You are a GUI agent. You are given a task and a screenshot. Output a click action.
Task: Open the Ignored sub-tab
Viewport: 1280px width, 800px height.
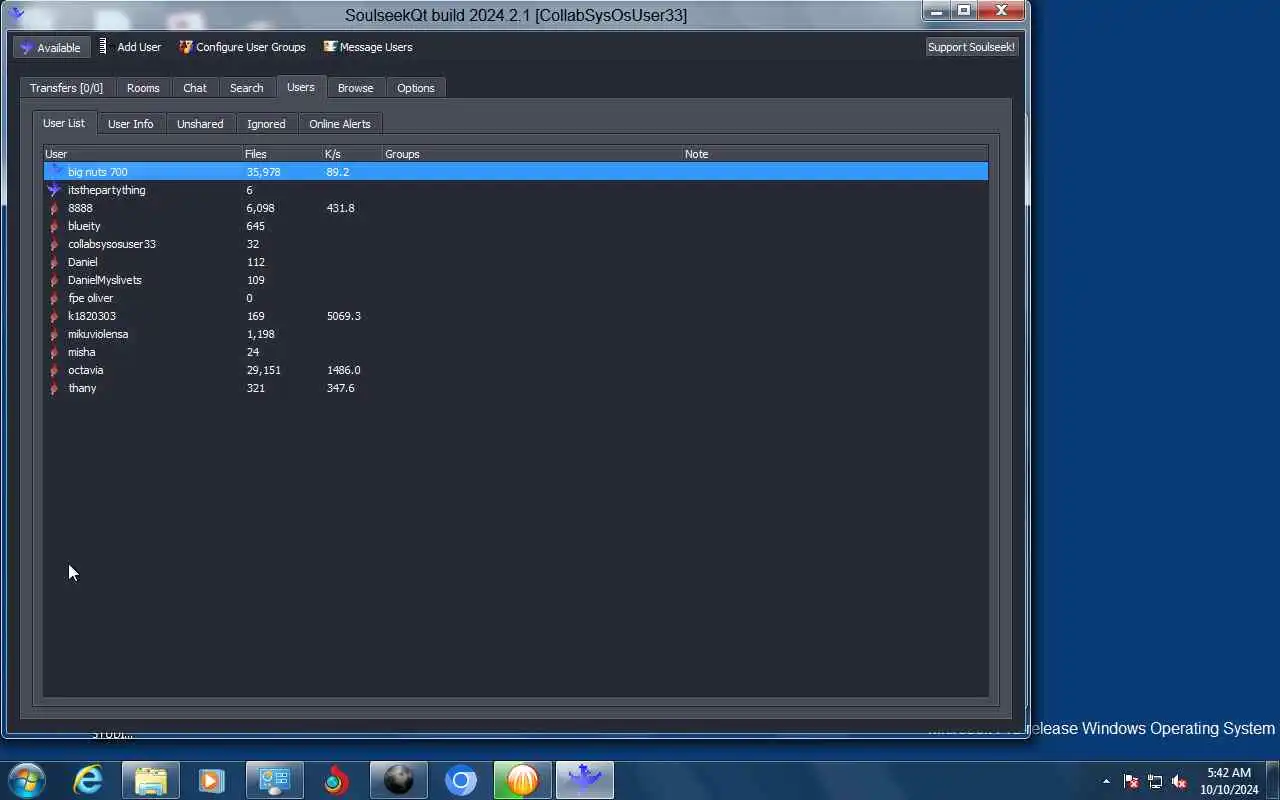point(266,124)
